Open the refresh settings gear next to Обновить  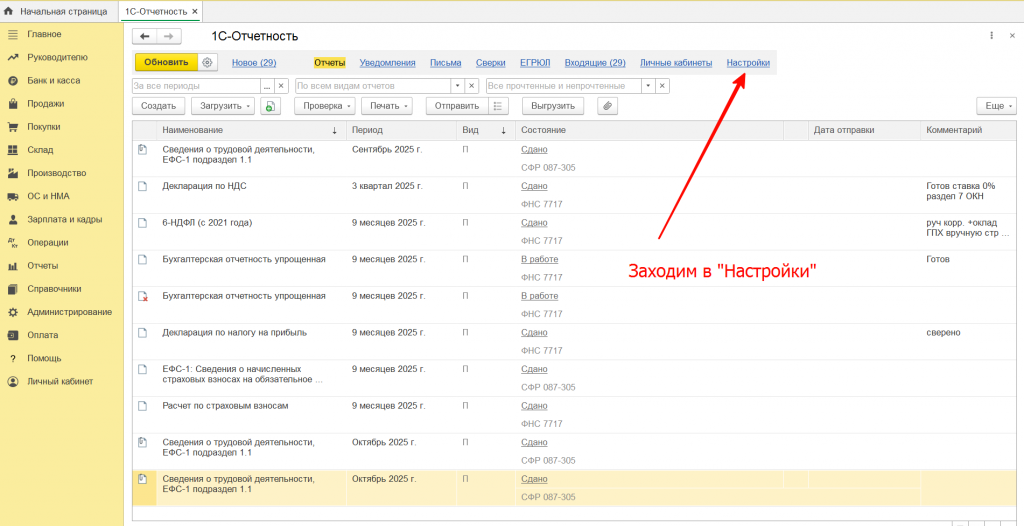(x=207, y=63)
